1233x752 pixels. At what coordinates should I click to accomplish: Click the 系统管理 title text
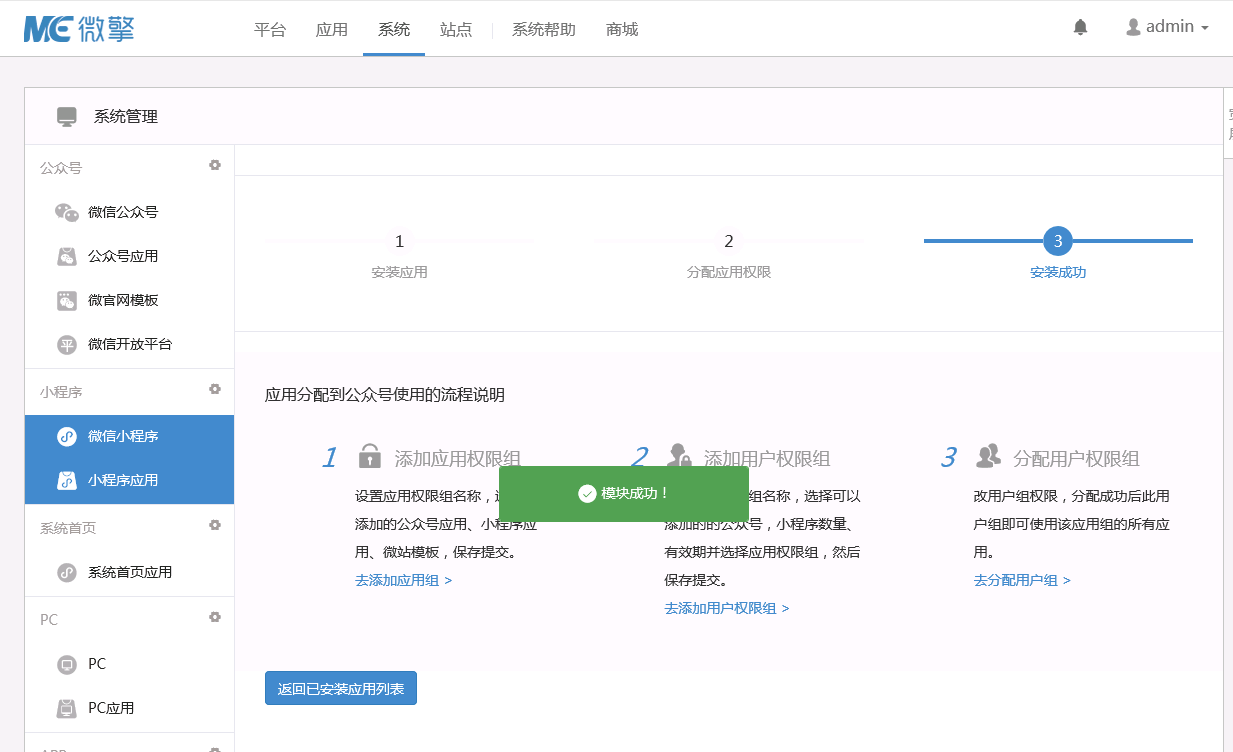pos(126,117)
